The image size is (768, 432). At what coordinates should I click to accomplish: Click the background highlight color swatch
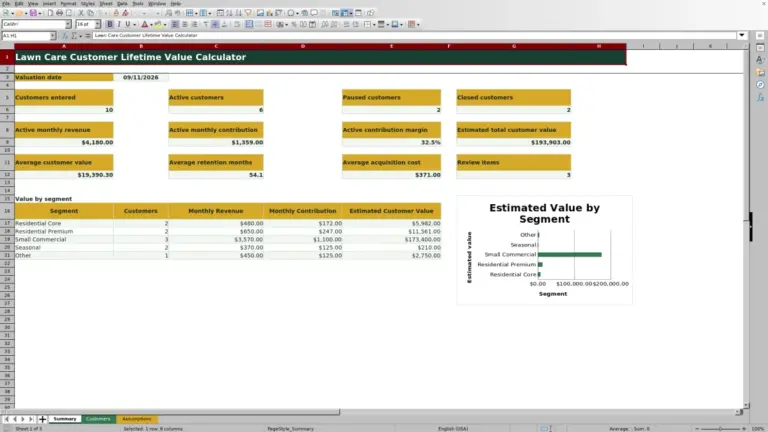coord(158,24)
